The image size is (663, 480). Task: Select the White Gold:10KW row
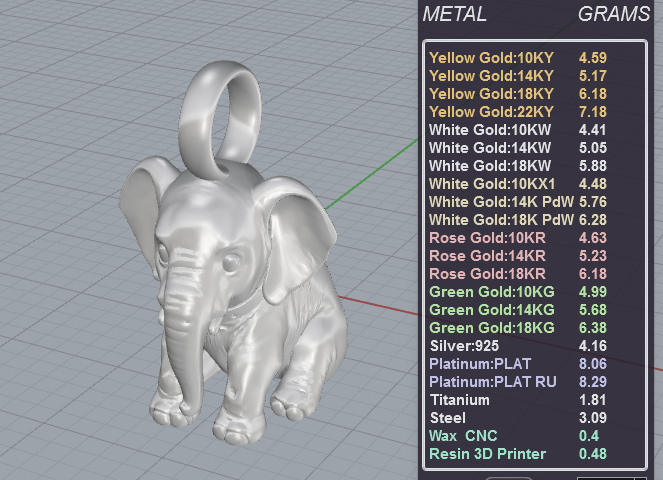click(x=518, y=130)
